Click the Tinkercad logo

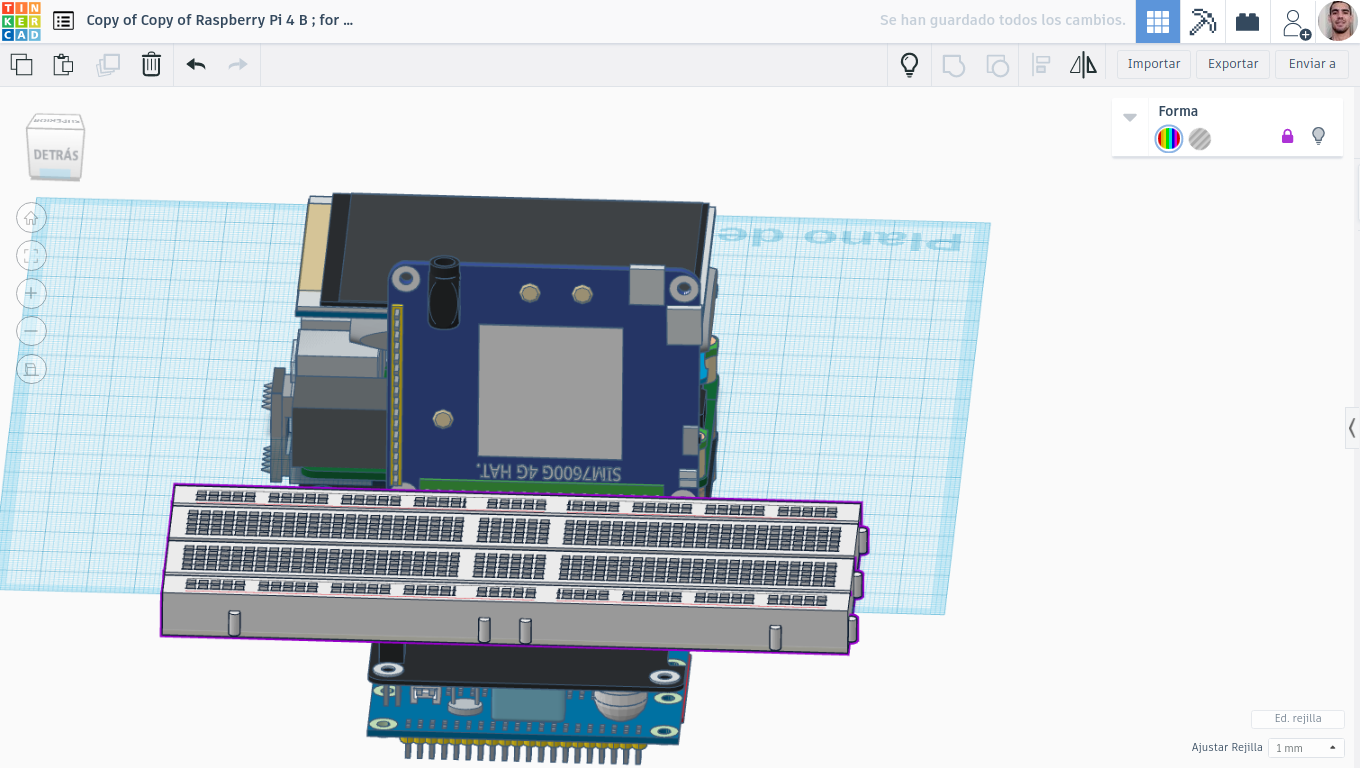(21, 21)
